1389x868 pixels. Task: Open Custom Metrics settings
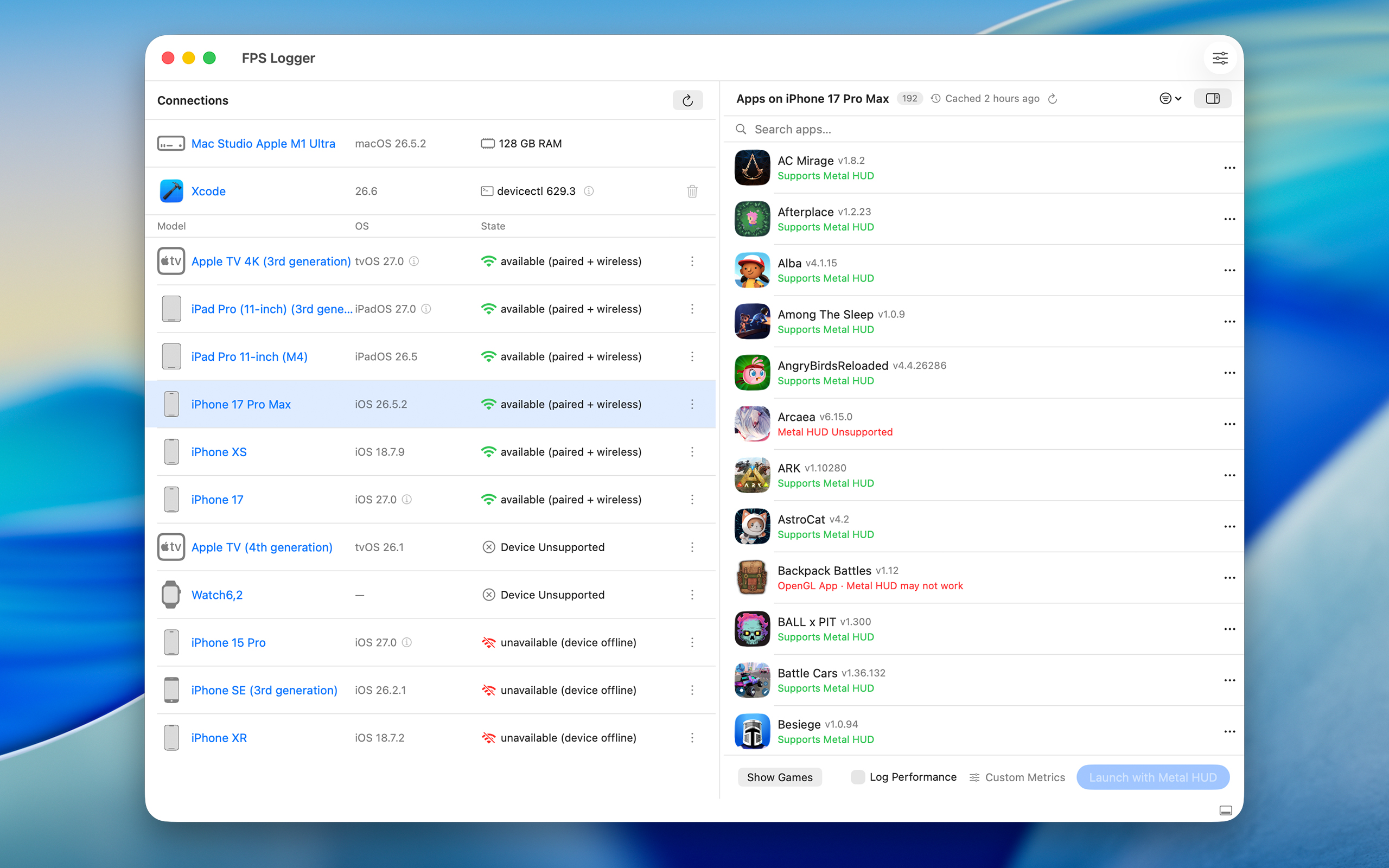coord(1017,777)
